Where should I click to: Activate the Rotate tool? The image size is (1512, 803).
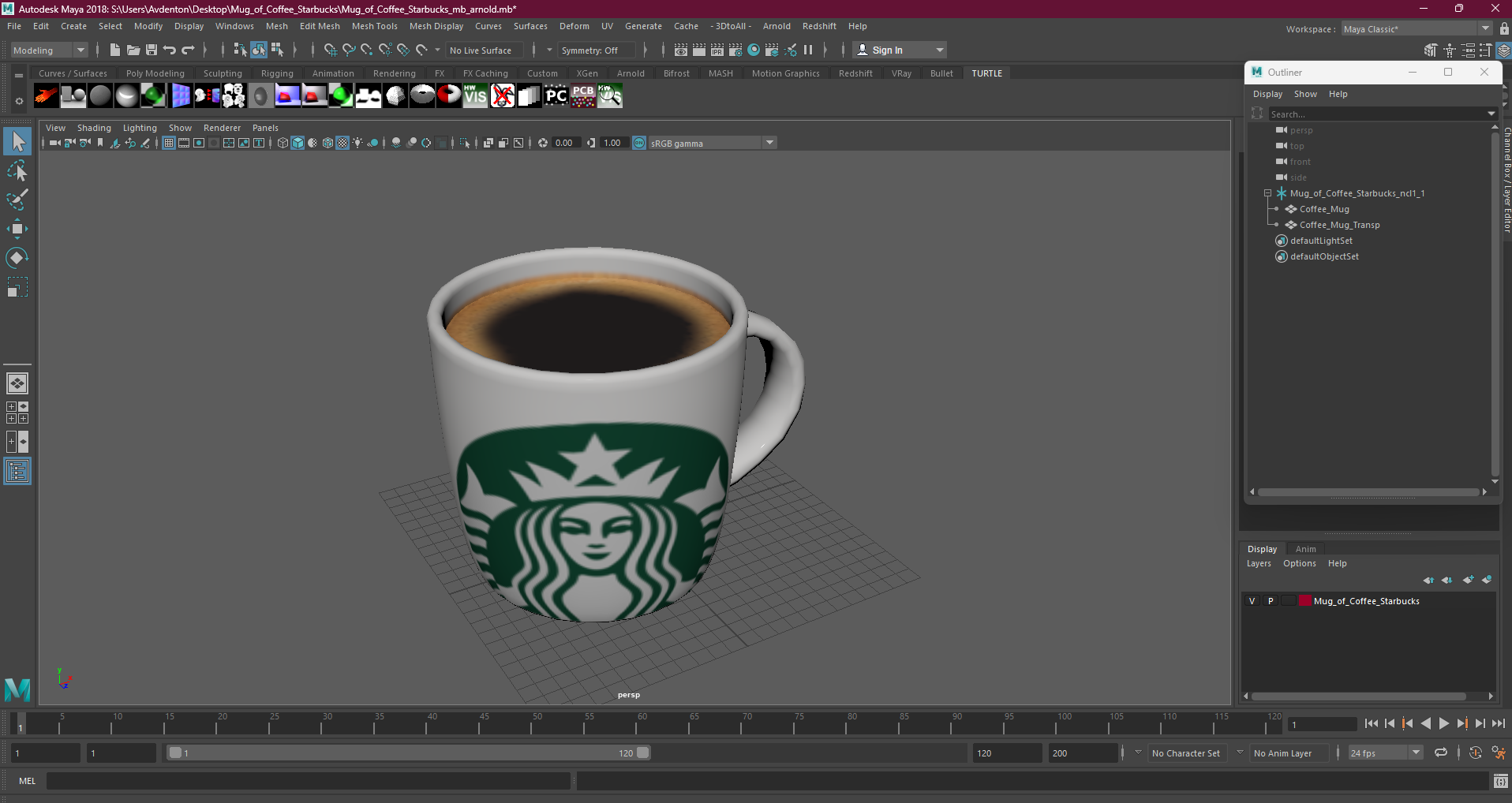point(17,258)
